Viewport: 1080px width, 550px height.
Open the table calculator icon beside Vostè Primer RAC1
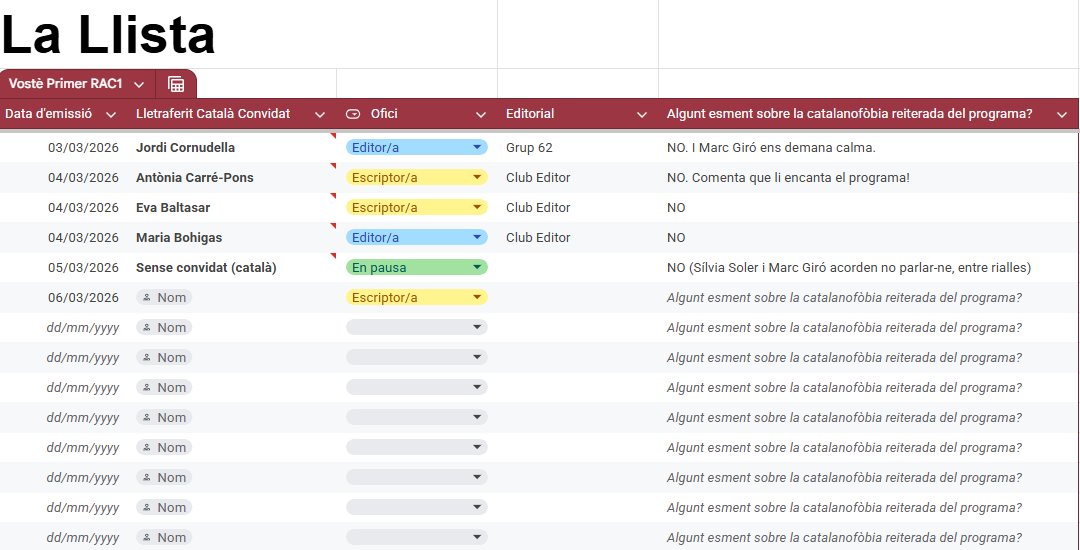point(176,85)
